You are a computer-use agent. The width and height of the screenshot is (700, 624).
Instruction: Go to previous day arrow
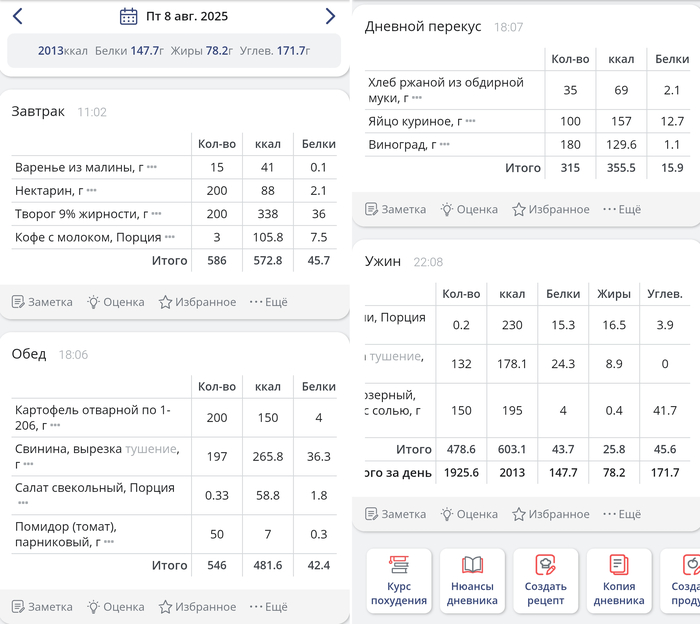pos(18,16)
